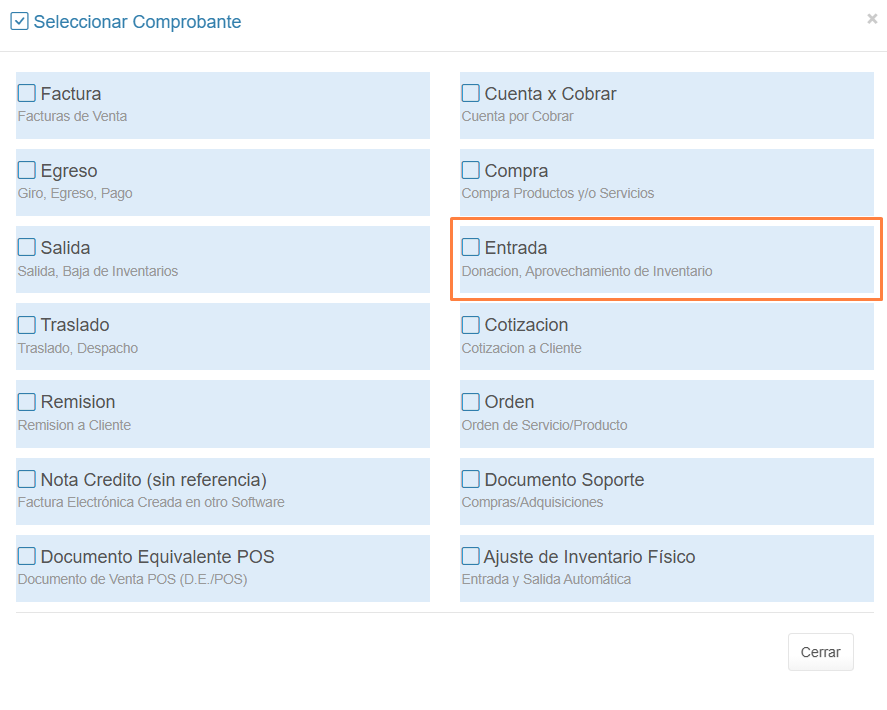Click the Documento Equivalente POS icon
887x710 pixels.
click(27, 556)
